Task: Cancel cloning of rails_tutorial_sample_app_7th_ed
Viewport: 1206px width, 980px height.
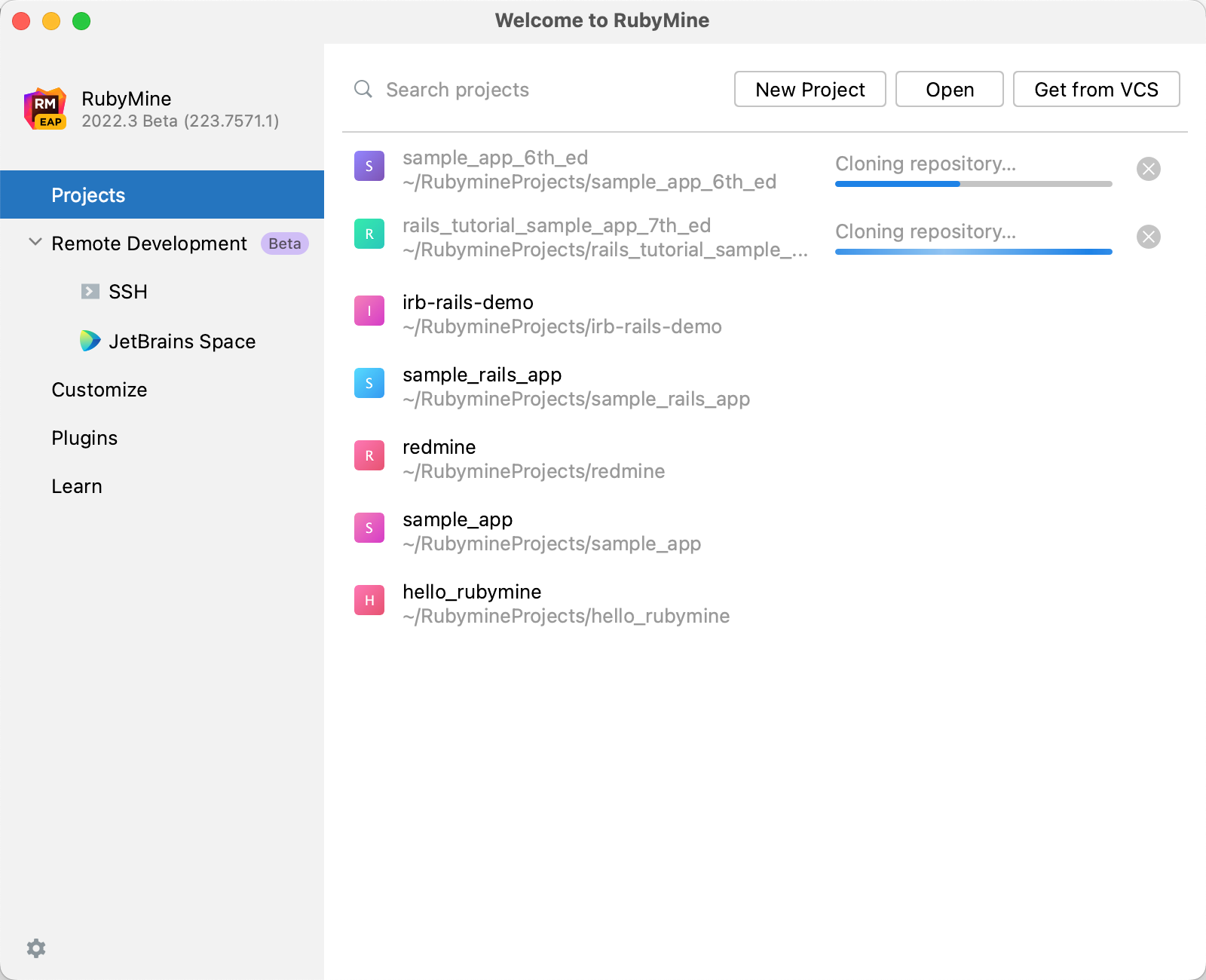Action: [x=1148, y=237]
